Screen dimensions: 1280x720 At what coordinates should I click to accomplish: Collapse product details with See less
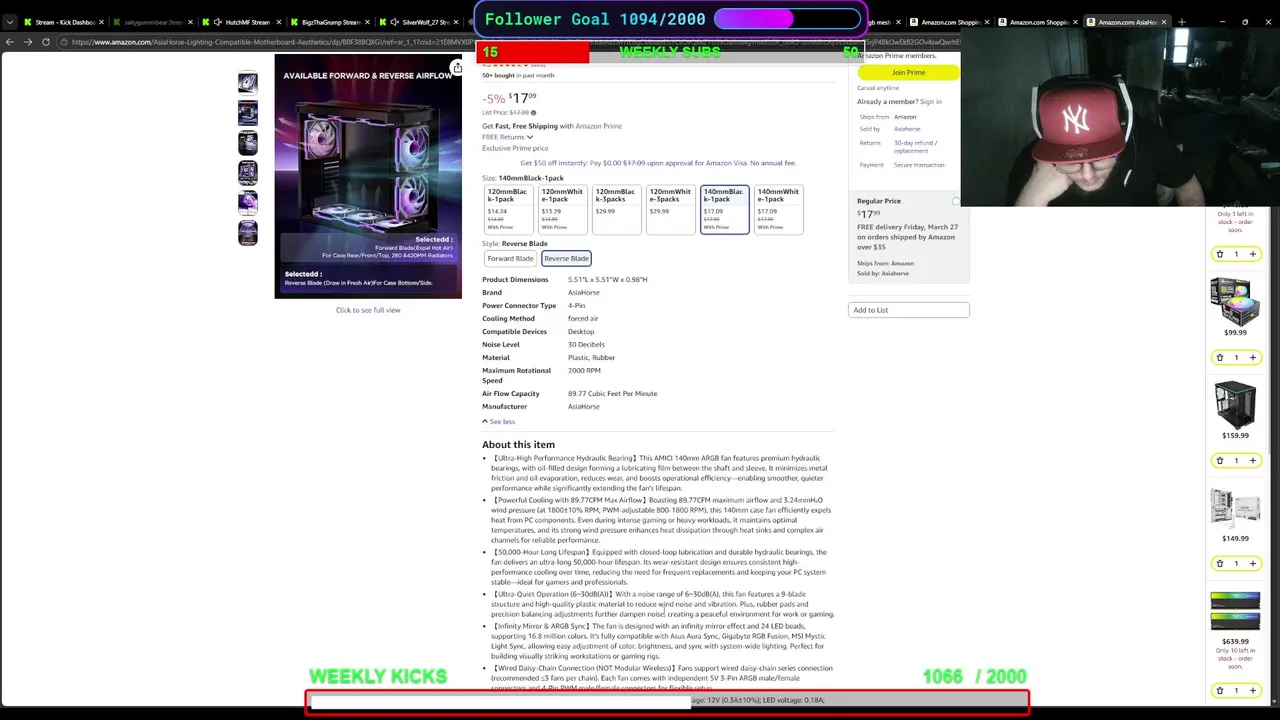tap(498, 421)
